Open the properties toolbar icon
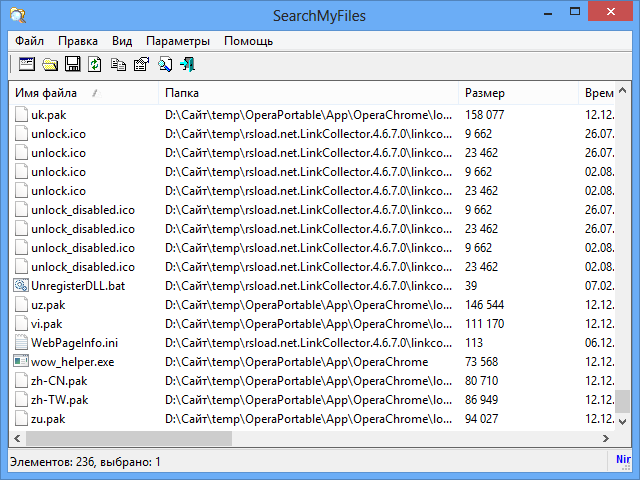The image size is (640, 480). tap(141, 64)
